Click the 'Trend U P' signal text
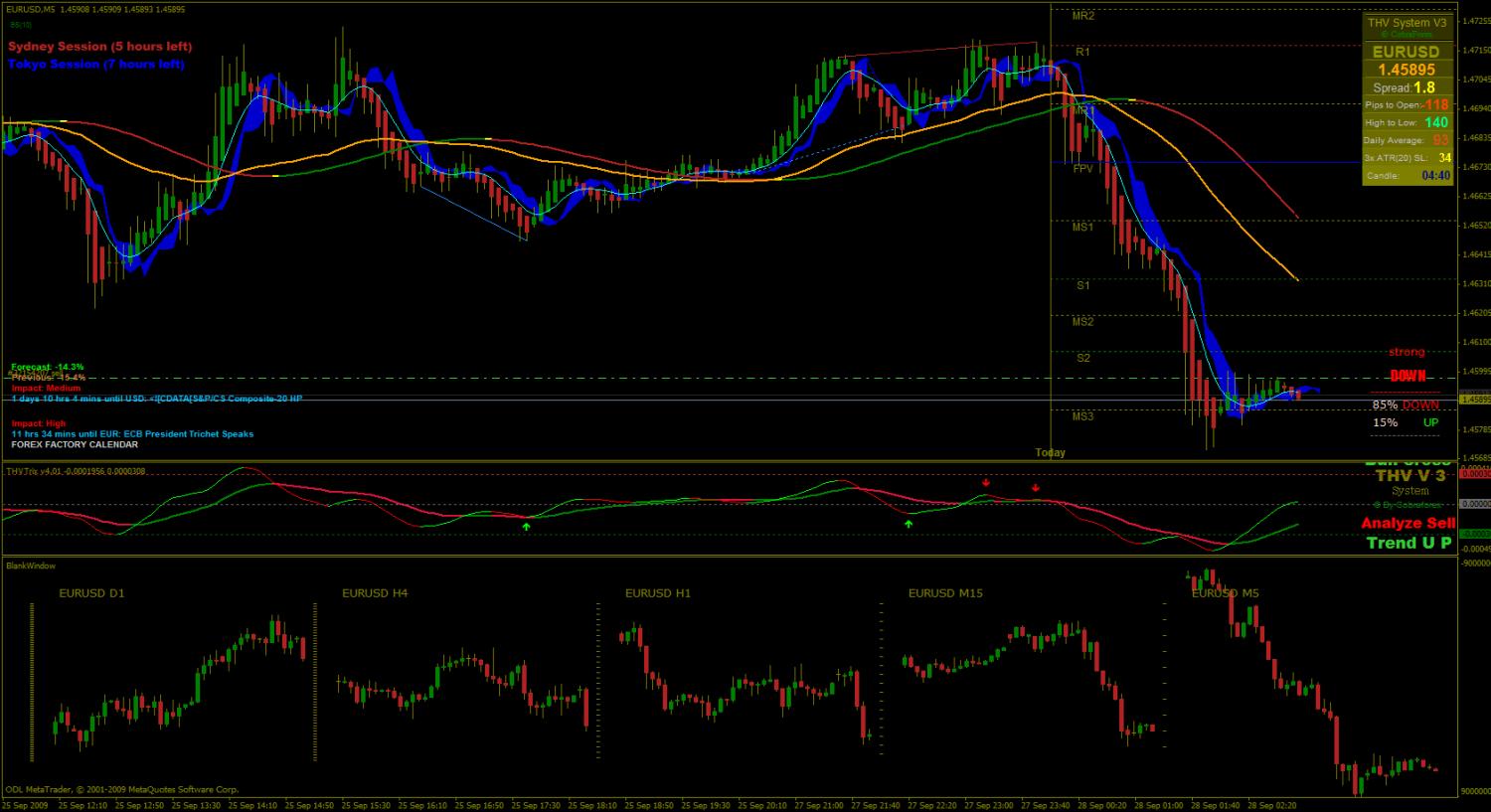Image resolution: width=1491 pixels, height=812 pixels. click(x=1408, y=543)
